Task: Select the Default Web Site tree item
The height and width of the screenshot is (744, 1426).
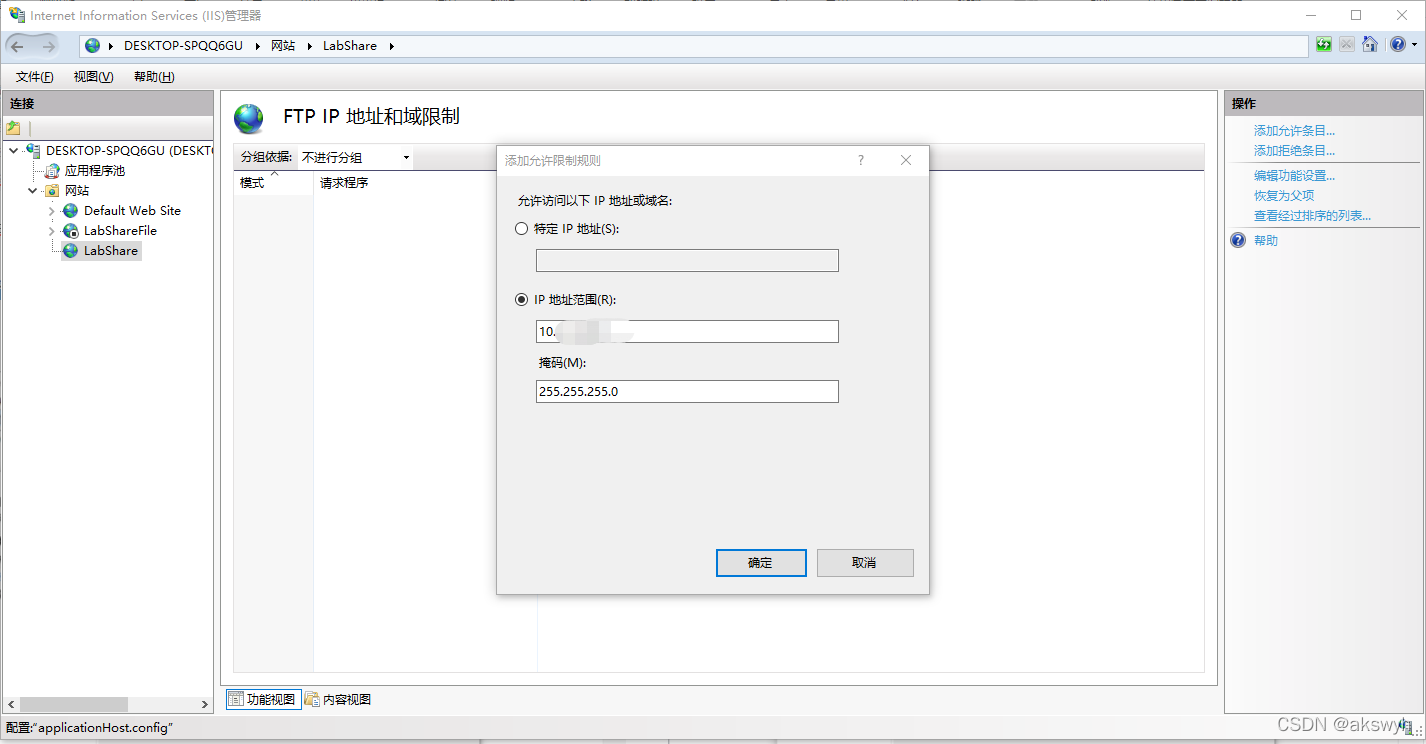Action: point(132,211)
